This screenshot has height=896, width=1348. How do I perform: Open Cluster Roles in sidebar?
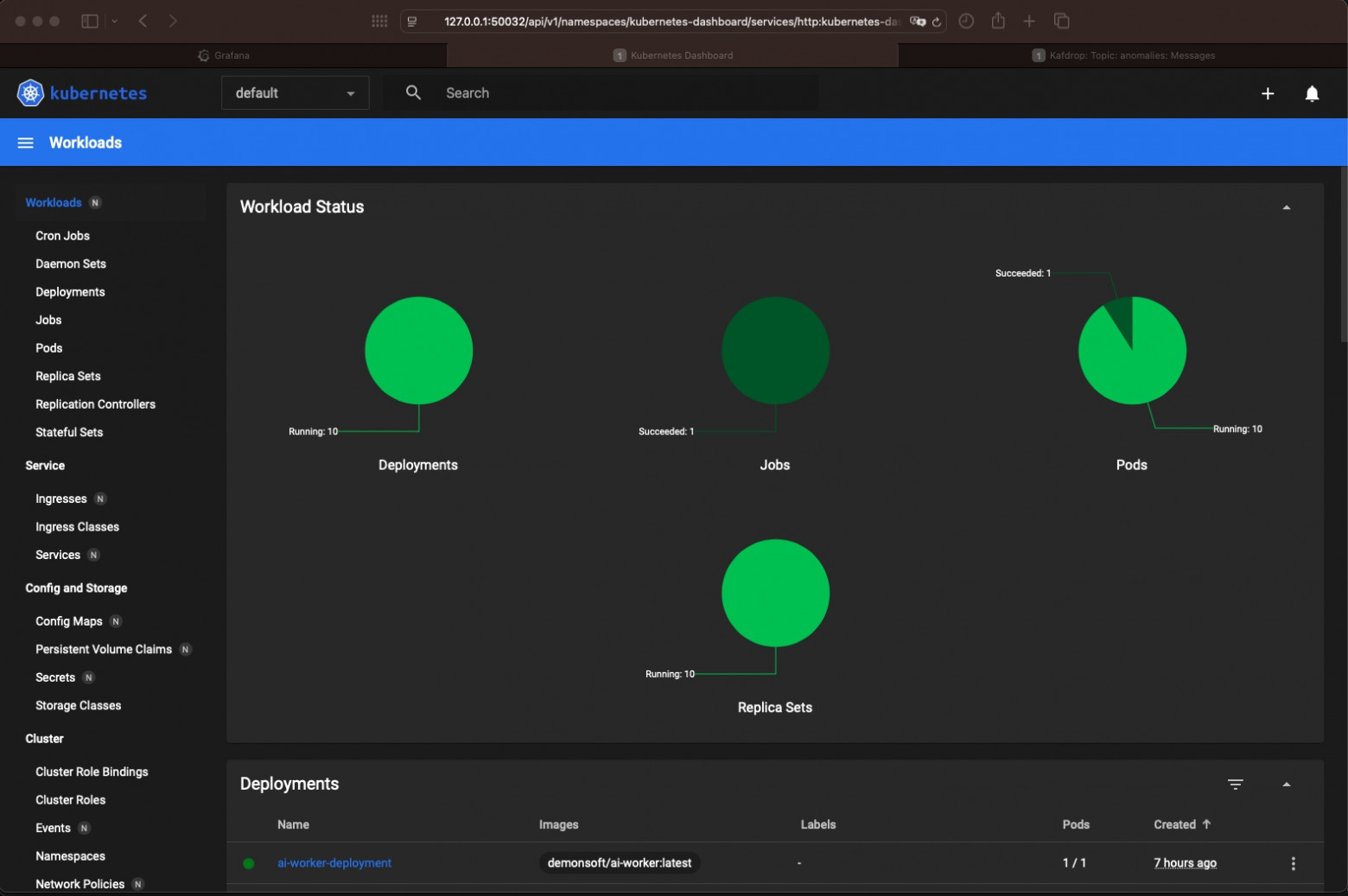[x=70, y=800]
